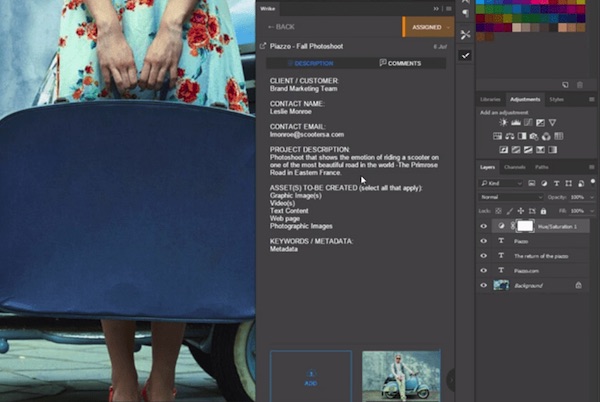Select the Hue/Saturation layer mask thumbnail

525,226
